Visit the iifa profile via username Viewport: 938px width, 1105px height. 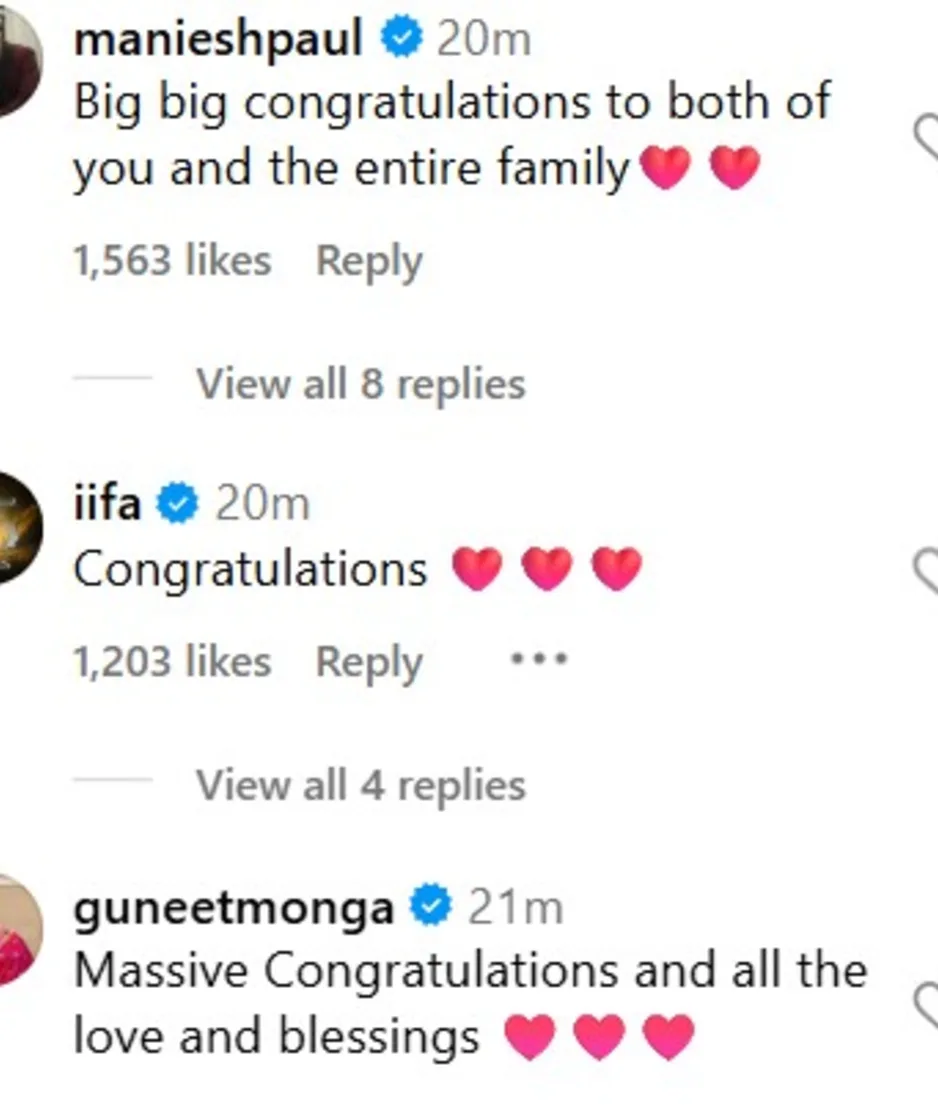coord(107,503)
